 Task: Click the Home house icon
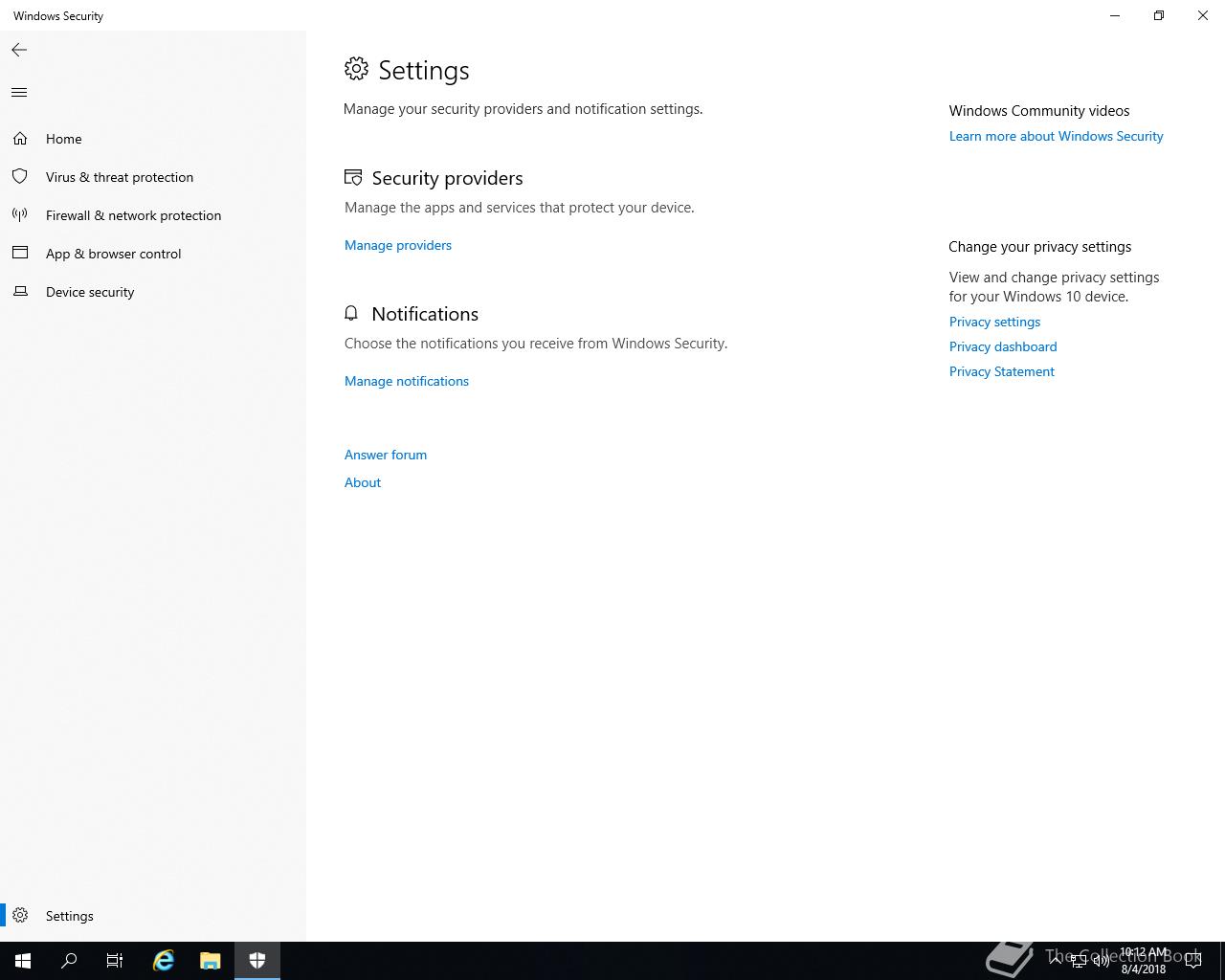pos(20,139)
